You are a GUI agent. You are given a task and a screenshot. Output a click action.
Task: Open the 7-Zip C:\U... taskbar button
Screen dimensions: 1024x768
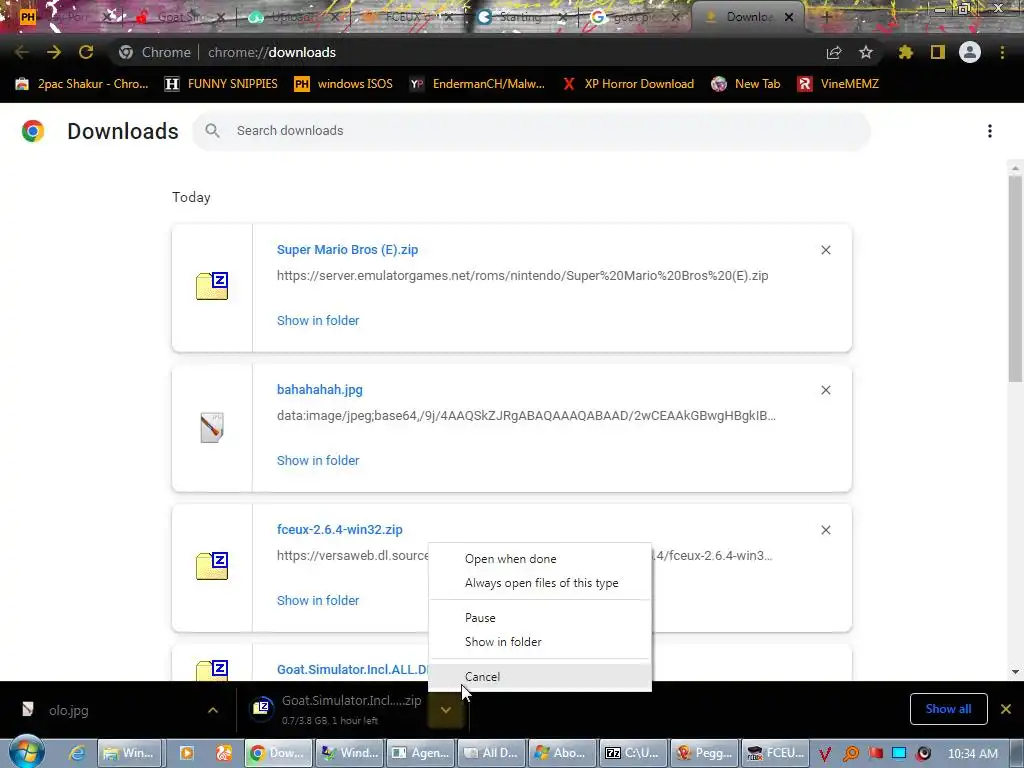pos(633,753)
